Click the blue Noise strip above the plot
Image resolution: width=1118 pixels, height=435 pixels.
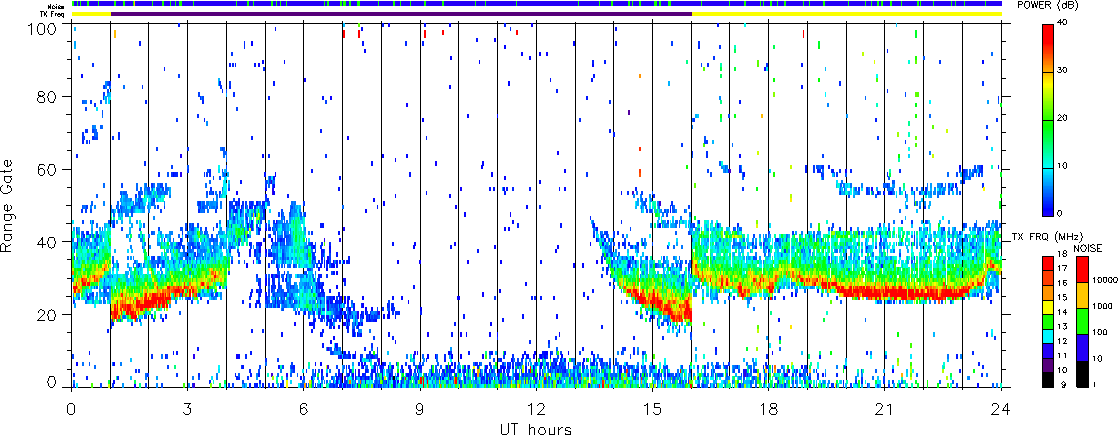536,4
